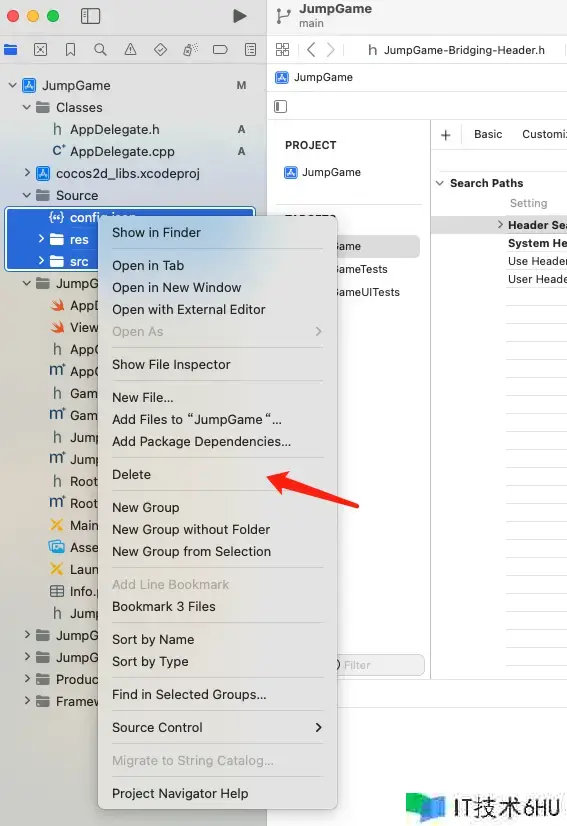Select the JumpGameTests target

click(363, 269)
